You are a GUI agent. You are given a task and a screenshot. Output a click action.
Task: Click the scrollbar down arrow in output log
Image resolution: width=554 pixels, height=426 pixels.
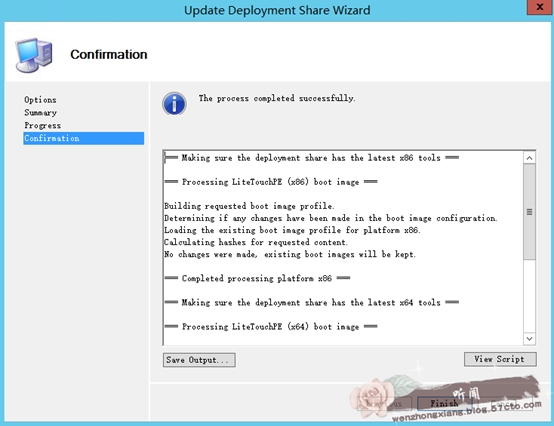tap(529, 338)
